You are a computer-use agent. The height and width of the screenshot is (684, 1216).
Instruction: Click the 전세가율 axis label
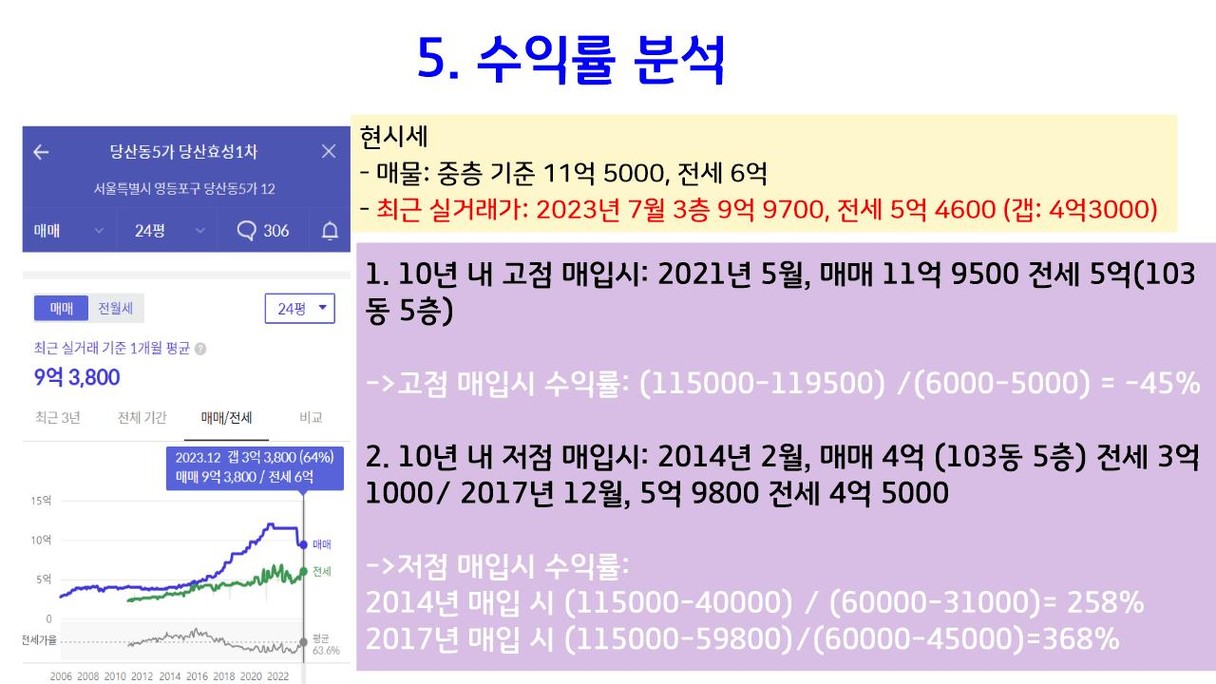pos(40,639)
